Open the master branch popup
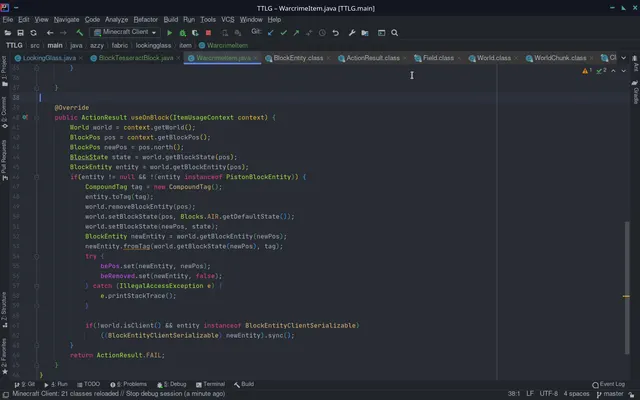This screenshot has height=400, width=640. click(610, 394)
